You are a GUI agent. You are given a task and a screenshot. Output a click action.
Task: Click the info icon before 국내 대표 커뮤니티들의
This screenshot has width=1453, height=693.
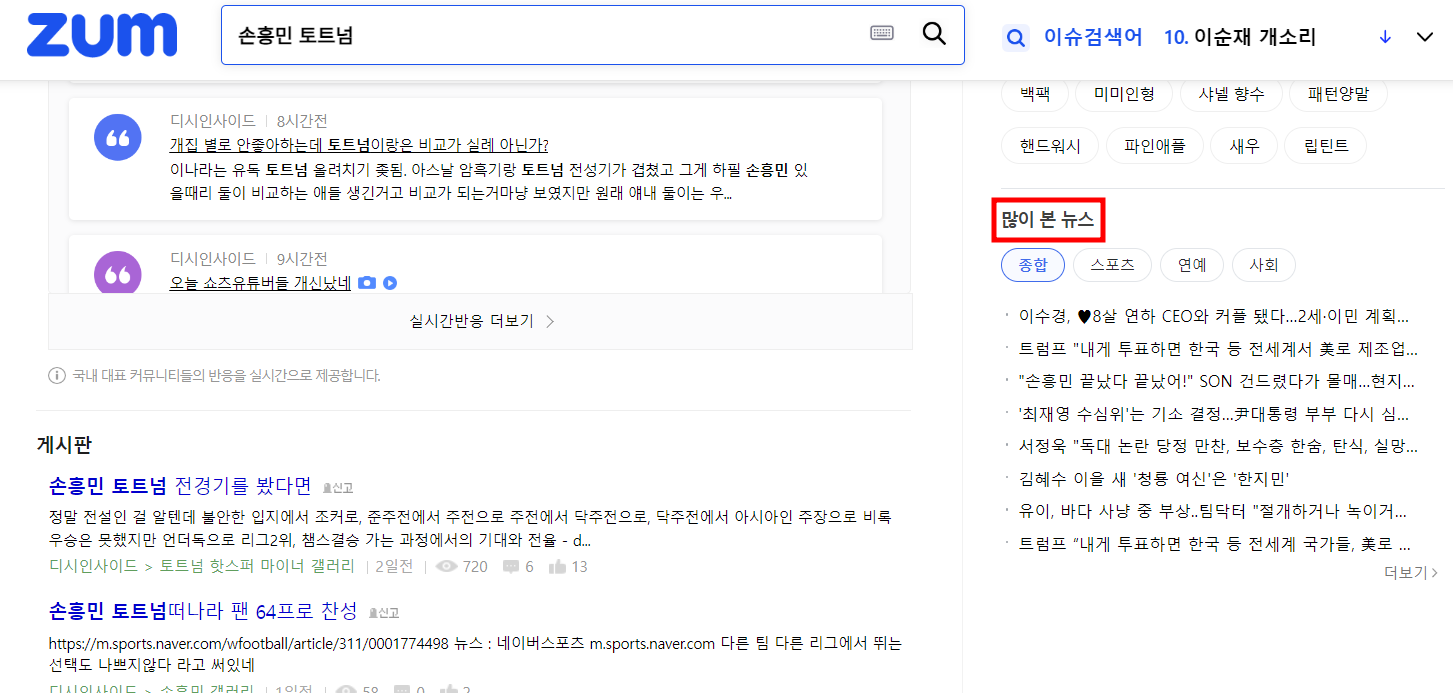[57, 376]
